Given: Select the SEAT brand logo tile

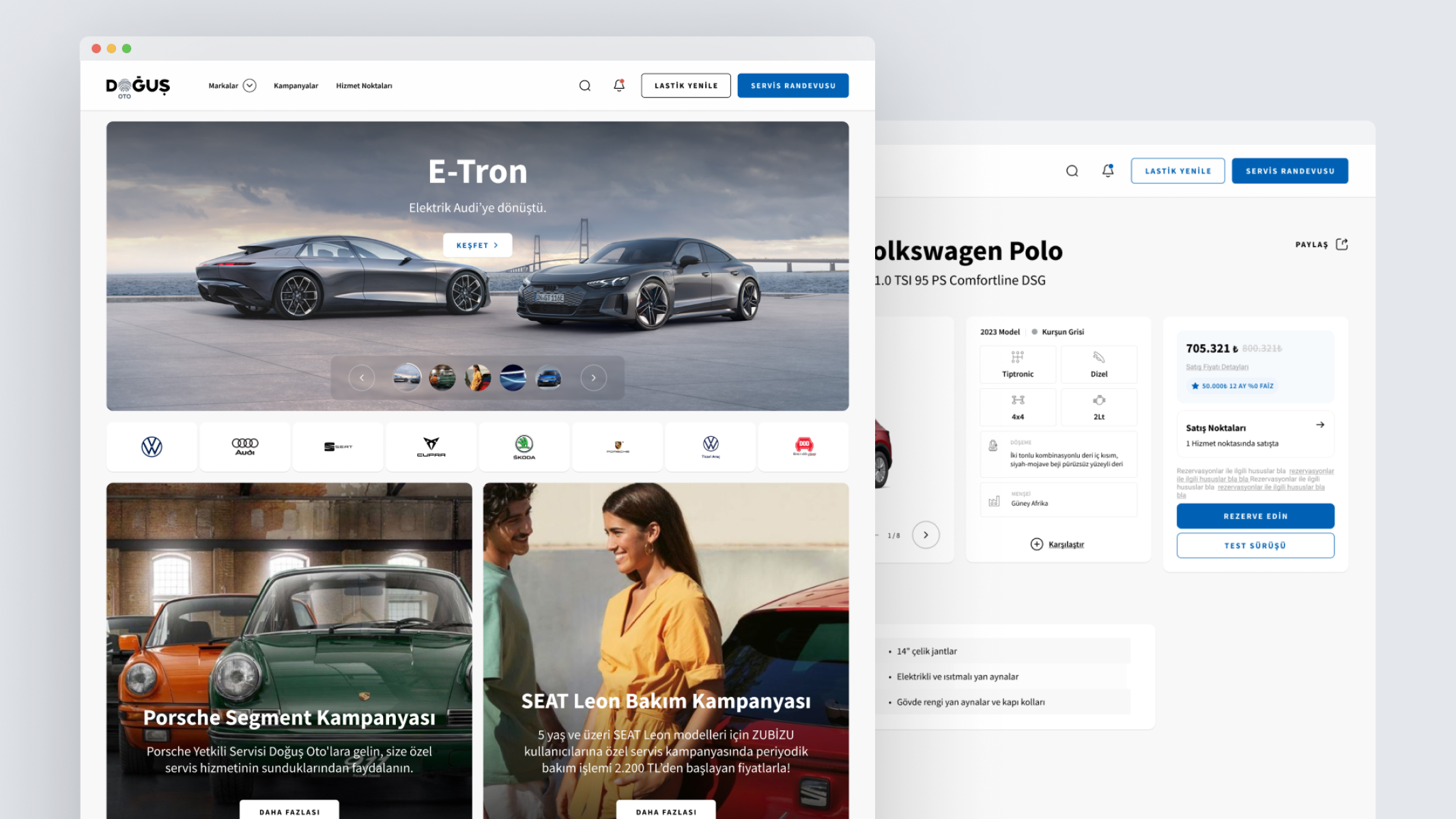Looking at the screenshot, I should 338,446.
